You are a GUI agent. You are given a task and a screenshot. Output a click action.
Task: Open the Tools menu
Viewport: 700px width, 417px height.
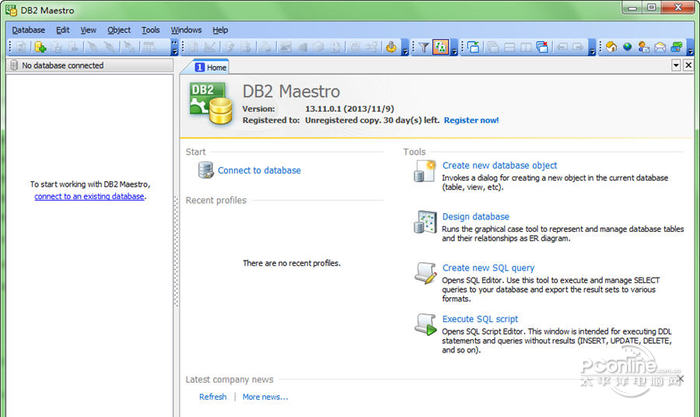150,30
